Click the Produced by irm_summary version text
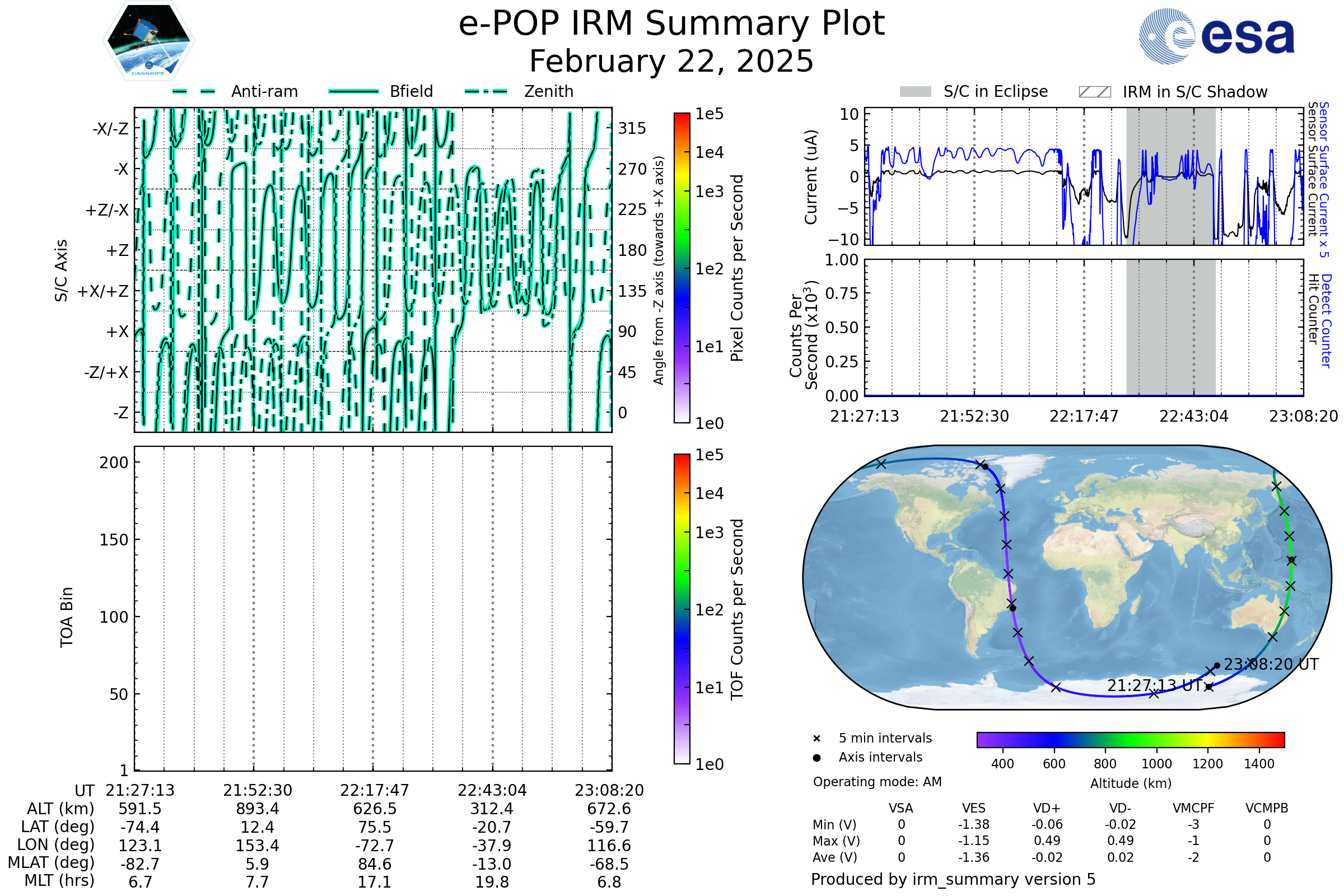 [x=953, y=879]
